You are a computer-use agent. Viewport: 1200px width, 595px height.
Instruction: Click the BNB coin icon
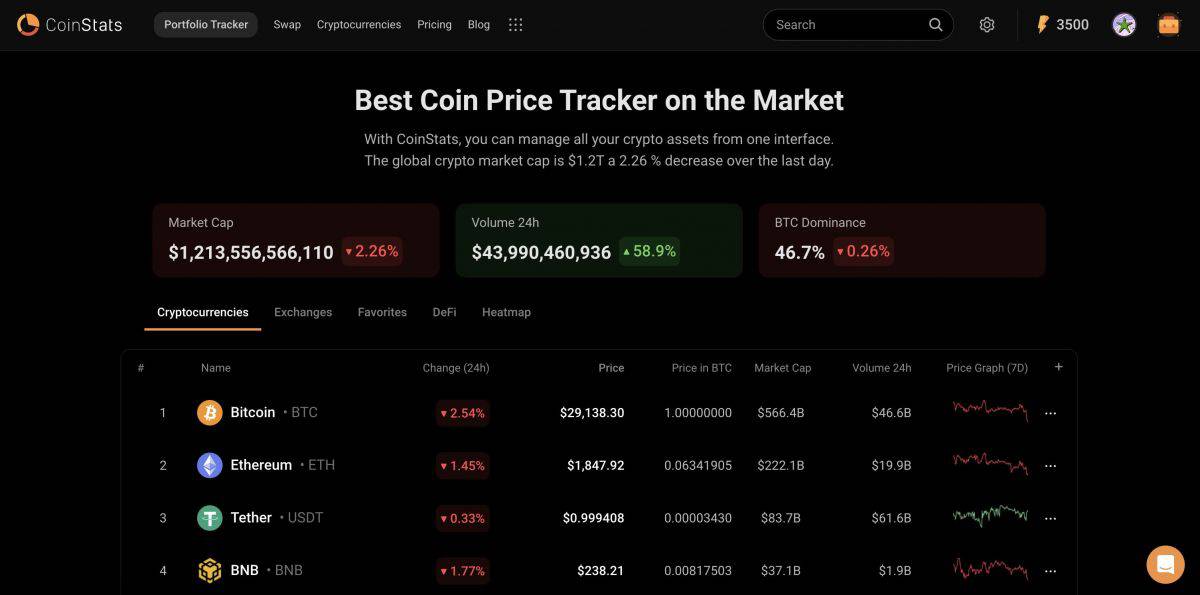(209, 570)
